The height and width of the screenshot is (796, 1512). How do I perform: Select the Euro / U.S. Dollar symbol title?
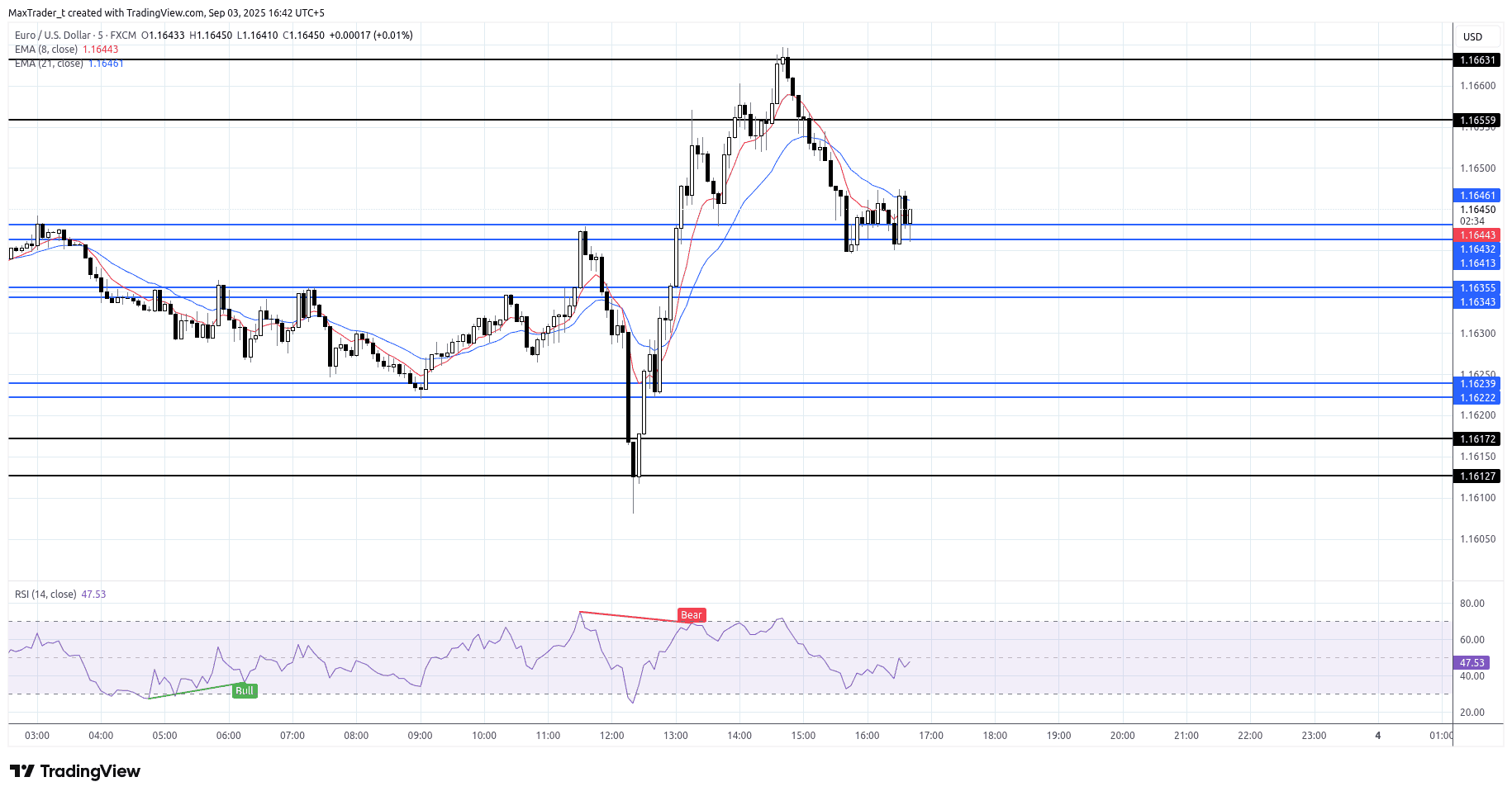[53, 36]
